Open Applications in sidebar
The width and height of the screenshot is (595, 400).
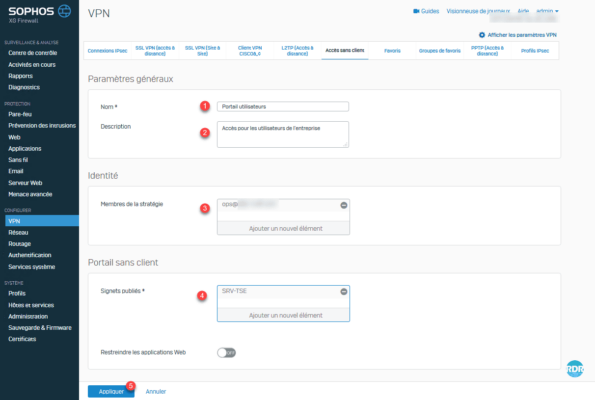pyautogui.click(x=25, y=148)
